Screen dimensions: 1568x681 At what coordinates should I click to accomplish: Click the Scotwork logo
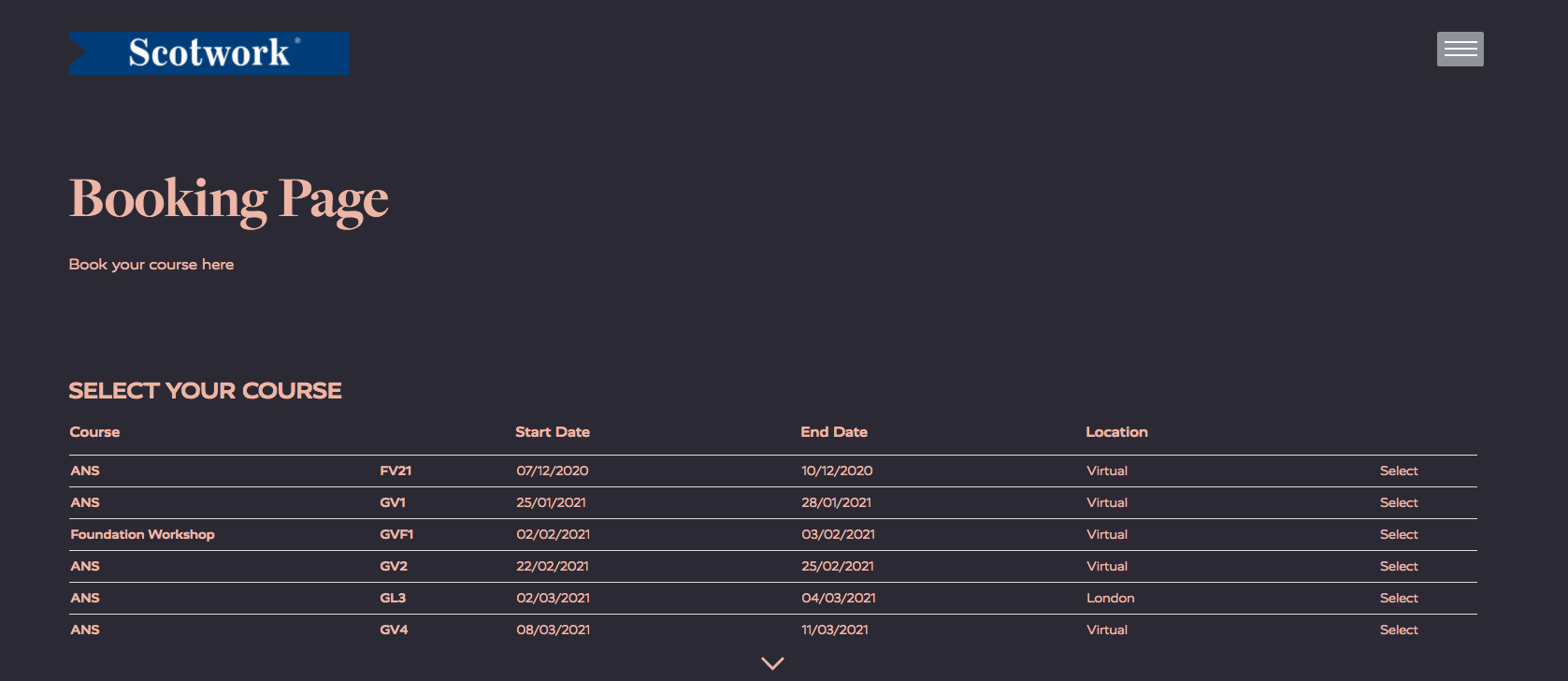tap(209, 53)
